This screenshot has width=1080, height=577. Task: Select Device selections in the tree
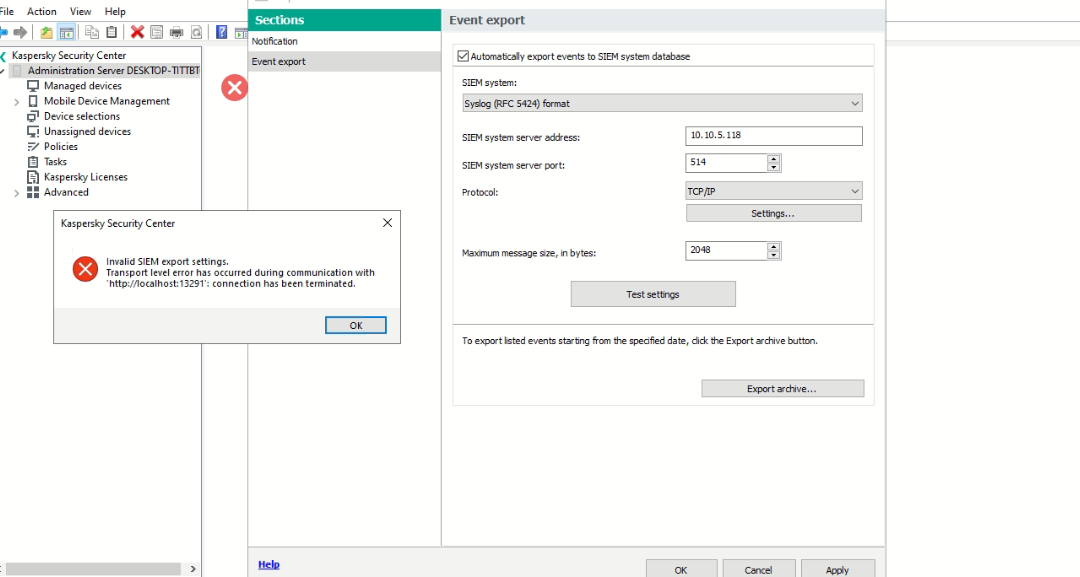pos(82,116)
